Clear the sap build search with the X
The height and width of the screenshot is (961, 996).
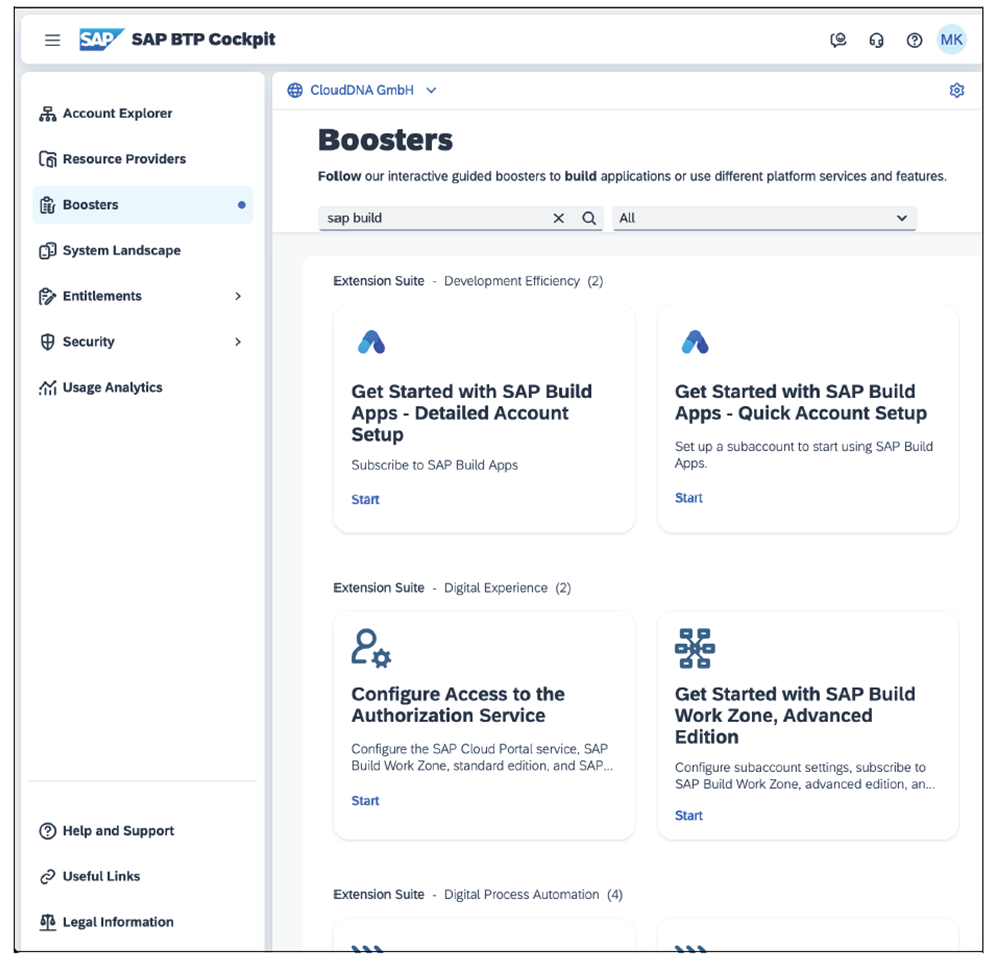tap(558, 218)
